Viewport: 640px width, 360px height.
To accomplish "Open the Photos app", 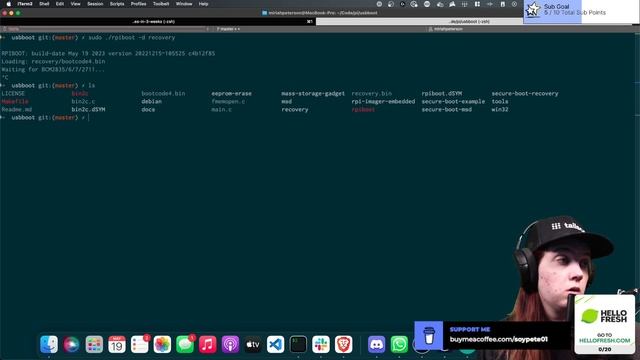I will tap(162, 344).
